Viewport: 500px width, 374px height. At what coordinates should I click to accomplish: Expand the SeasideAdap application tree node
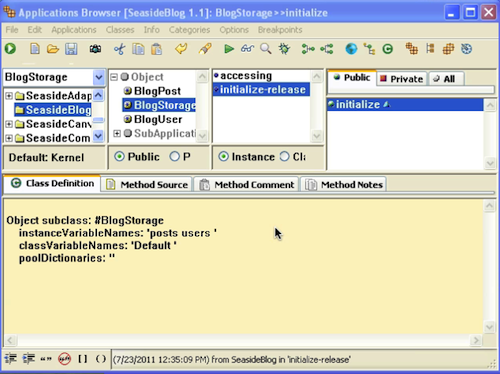click(9, 96)
